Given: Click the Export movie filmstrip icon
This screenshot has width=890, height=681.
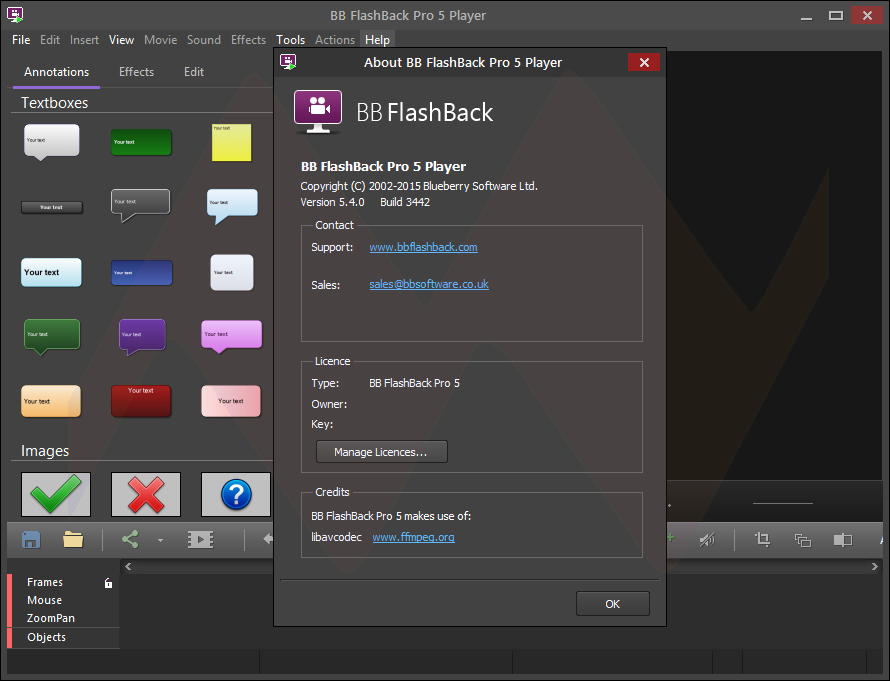Looking at the screenshot, I should pos(200,540).
